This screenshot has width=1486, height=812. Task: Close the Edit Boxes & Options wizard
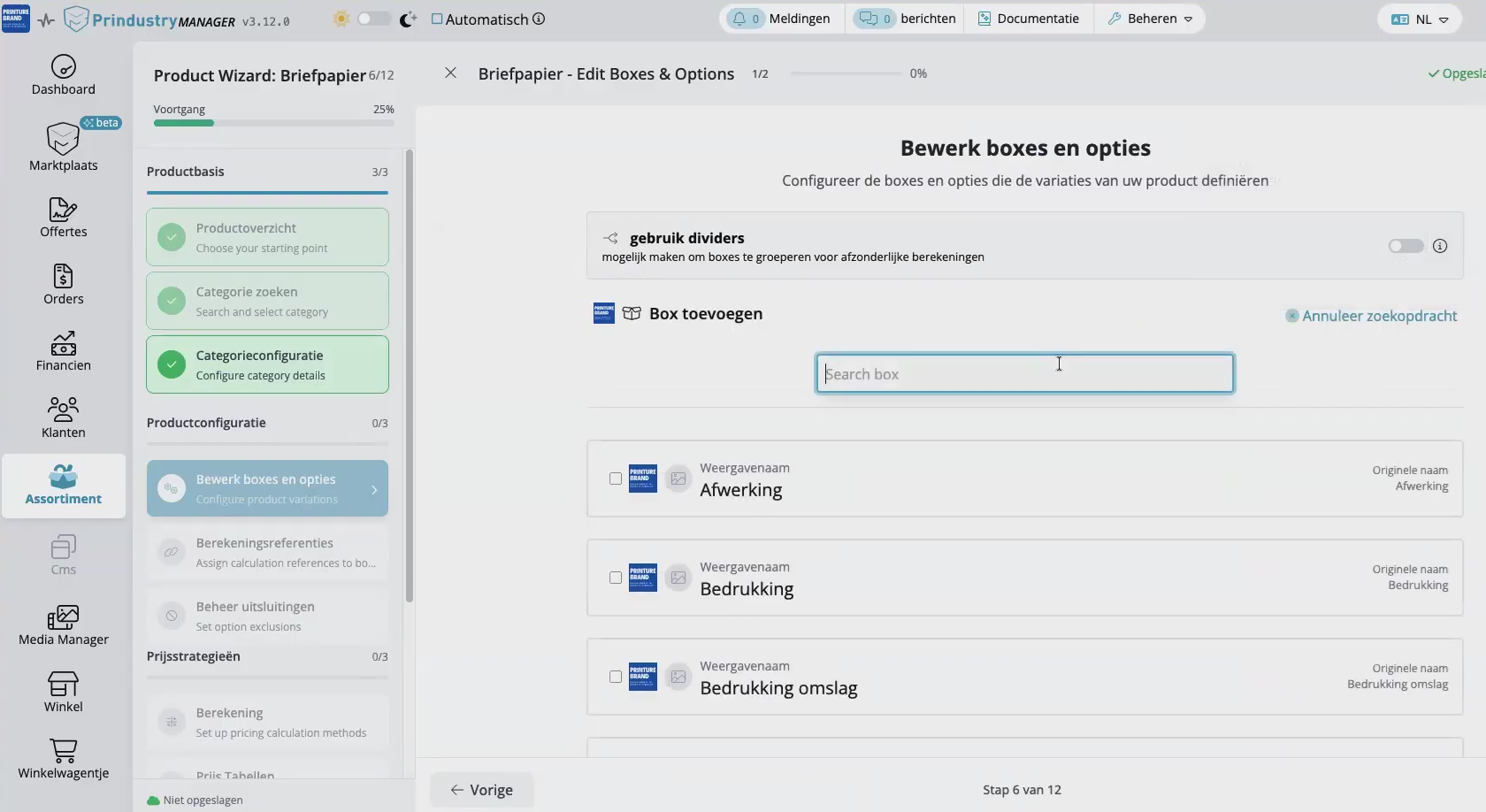pyautogui.click(x=450, y=73)
